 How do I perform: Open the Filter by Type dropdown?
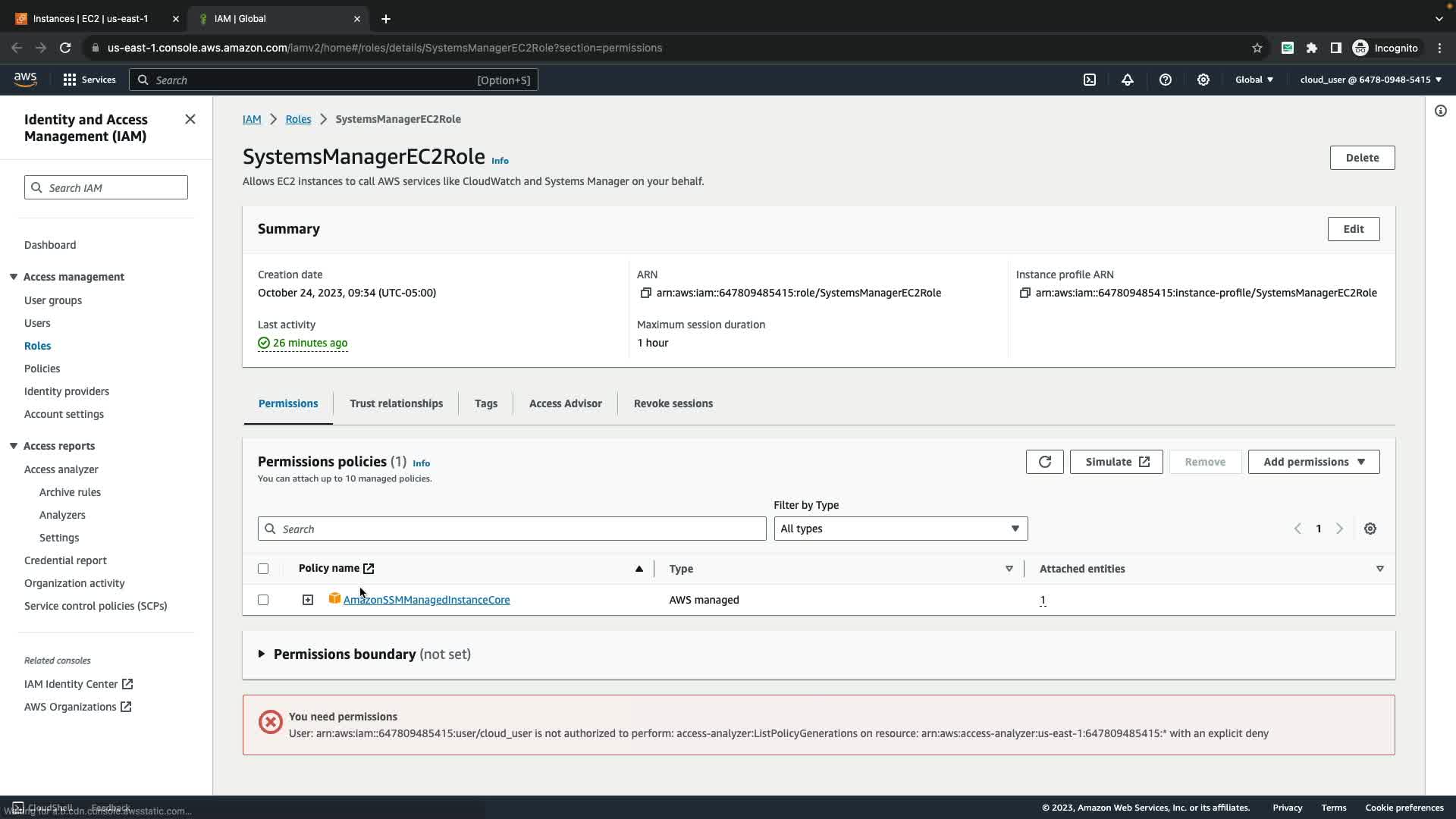point(900,529)
